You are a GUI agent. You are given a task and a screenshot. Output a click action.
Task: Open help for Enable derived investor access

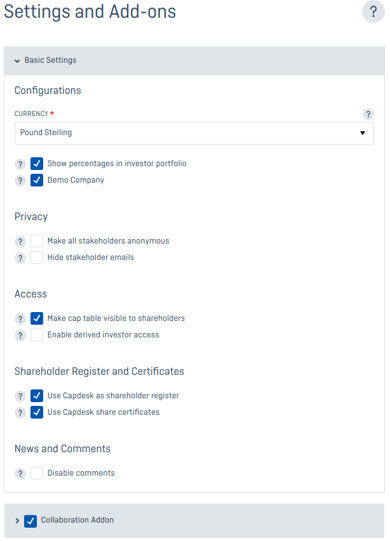20,335
